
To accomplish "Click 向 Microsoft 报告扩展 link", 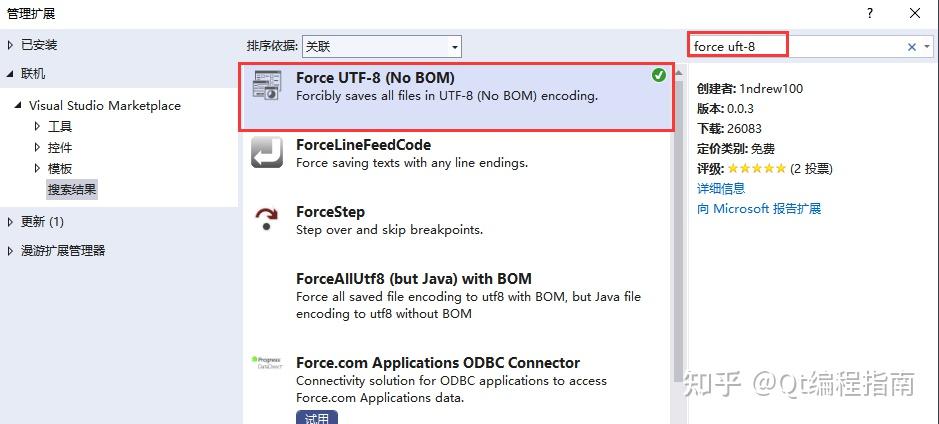I will 758,209.
